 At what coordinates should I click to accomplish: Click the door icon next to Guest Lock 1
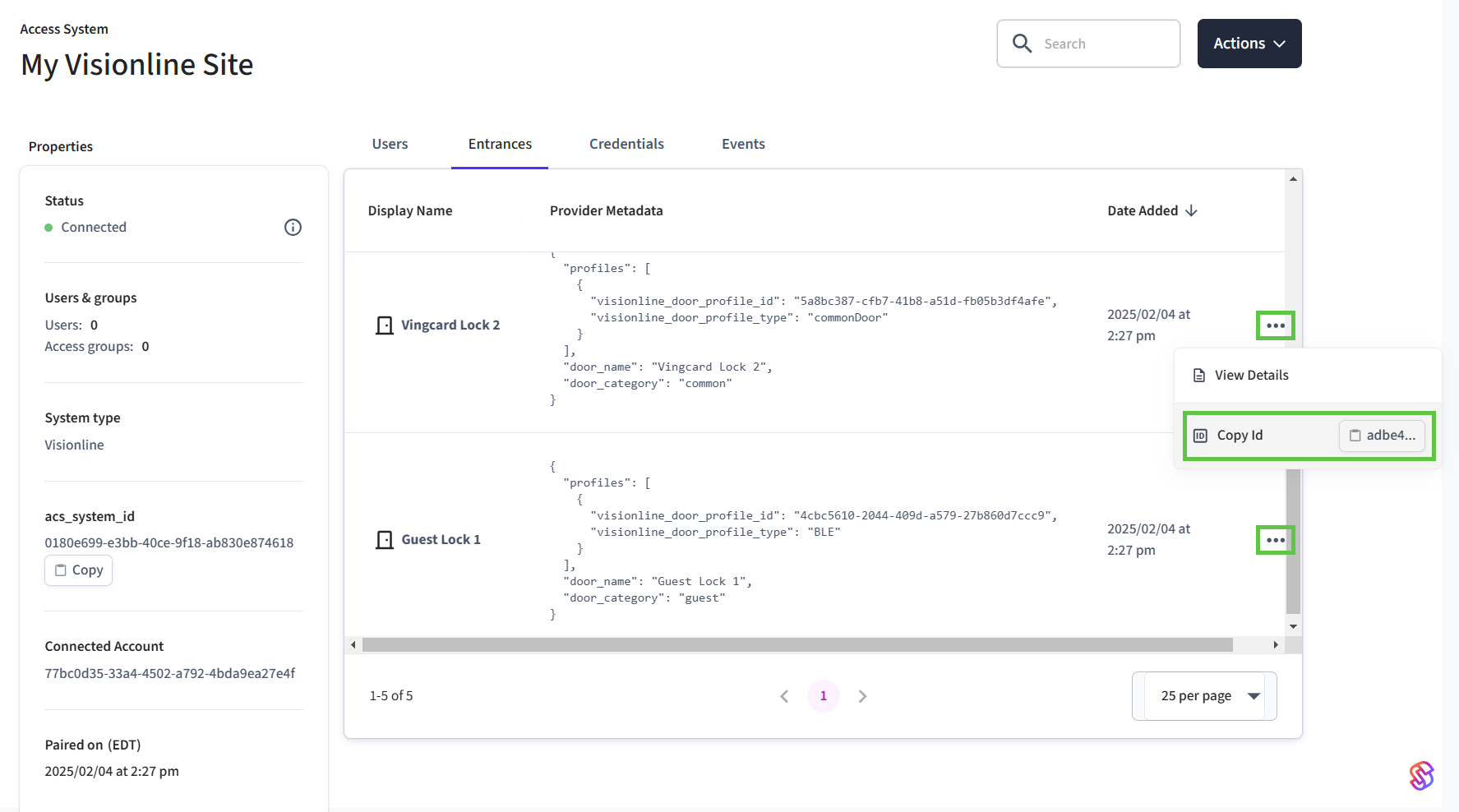pyautogui.click(x=384, y=540)
